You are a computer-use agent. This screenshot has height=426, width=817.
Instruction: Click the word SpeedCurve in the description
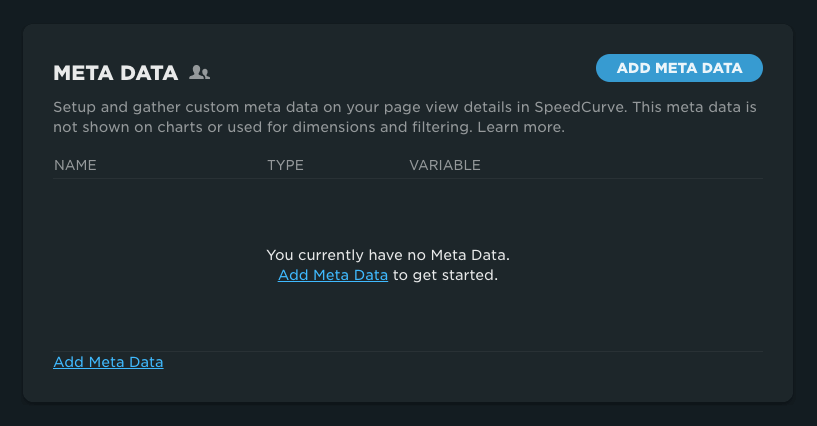pos(583,107)
